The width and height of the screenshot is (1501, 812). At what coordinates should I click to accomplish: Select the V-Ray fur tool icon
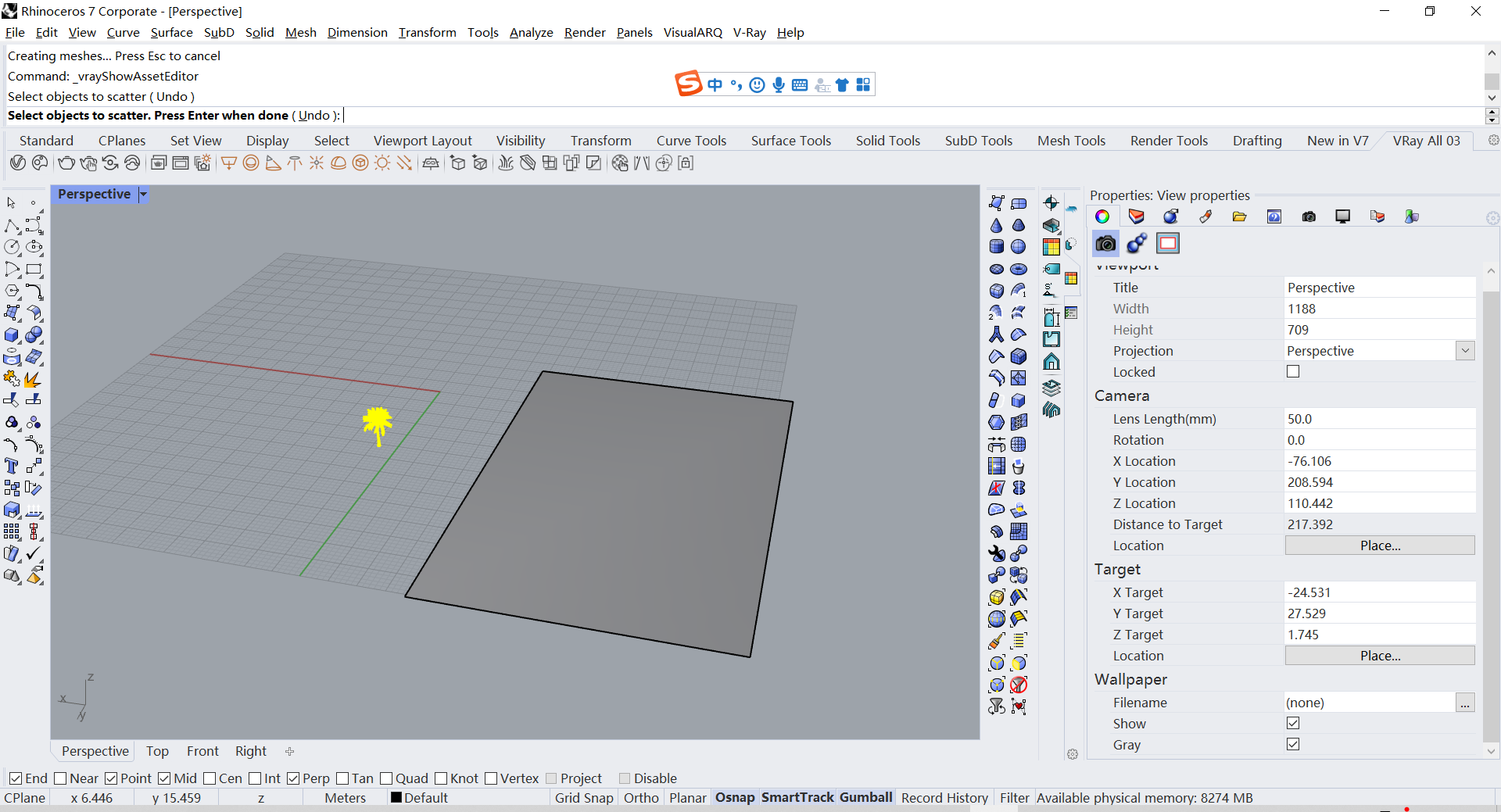pos(506,163)
